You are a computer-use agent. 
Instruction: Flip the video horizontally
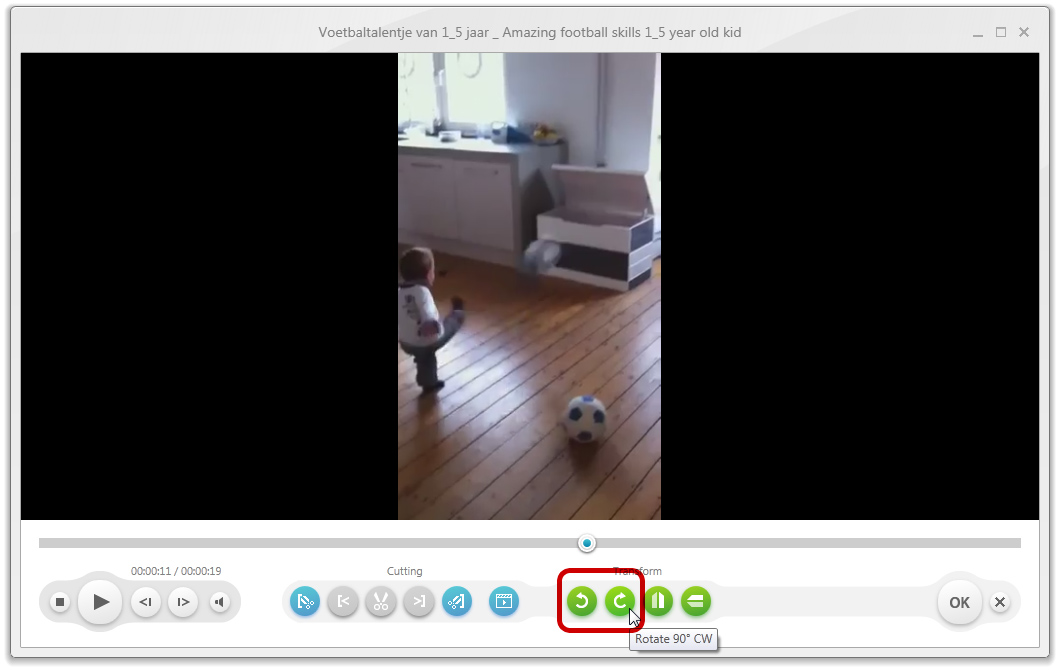[x=658, y=601]
